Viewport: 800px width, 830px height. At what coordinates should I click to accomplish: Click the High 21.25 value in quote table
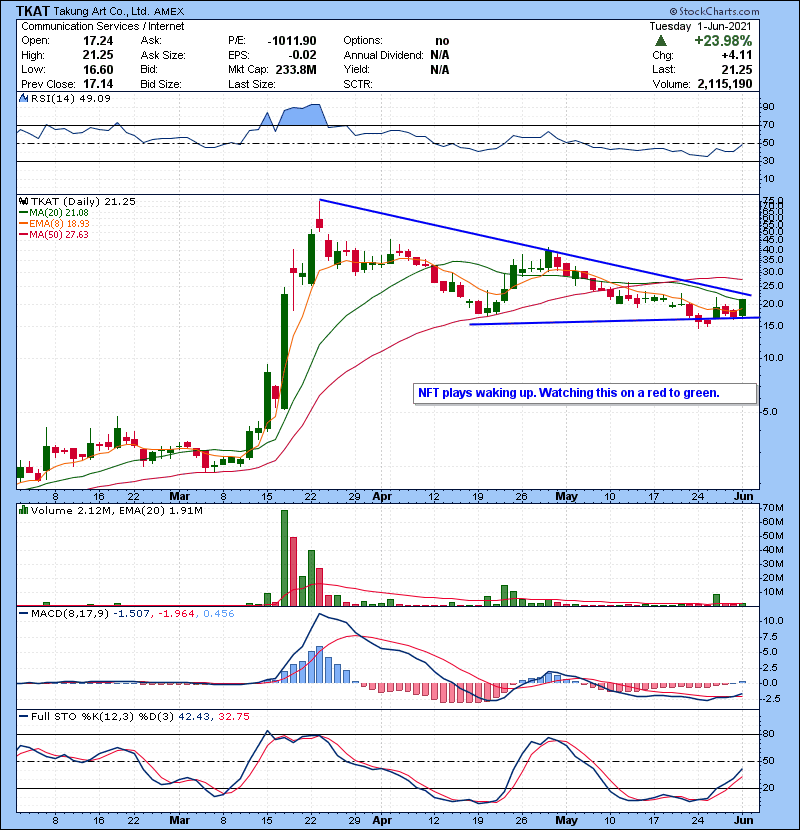pyautogui.click(x=98, y=55)
